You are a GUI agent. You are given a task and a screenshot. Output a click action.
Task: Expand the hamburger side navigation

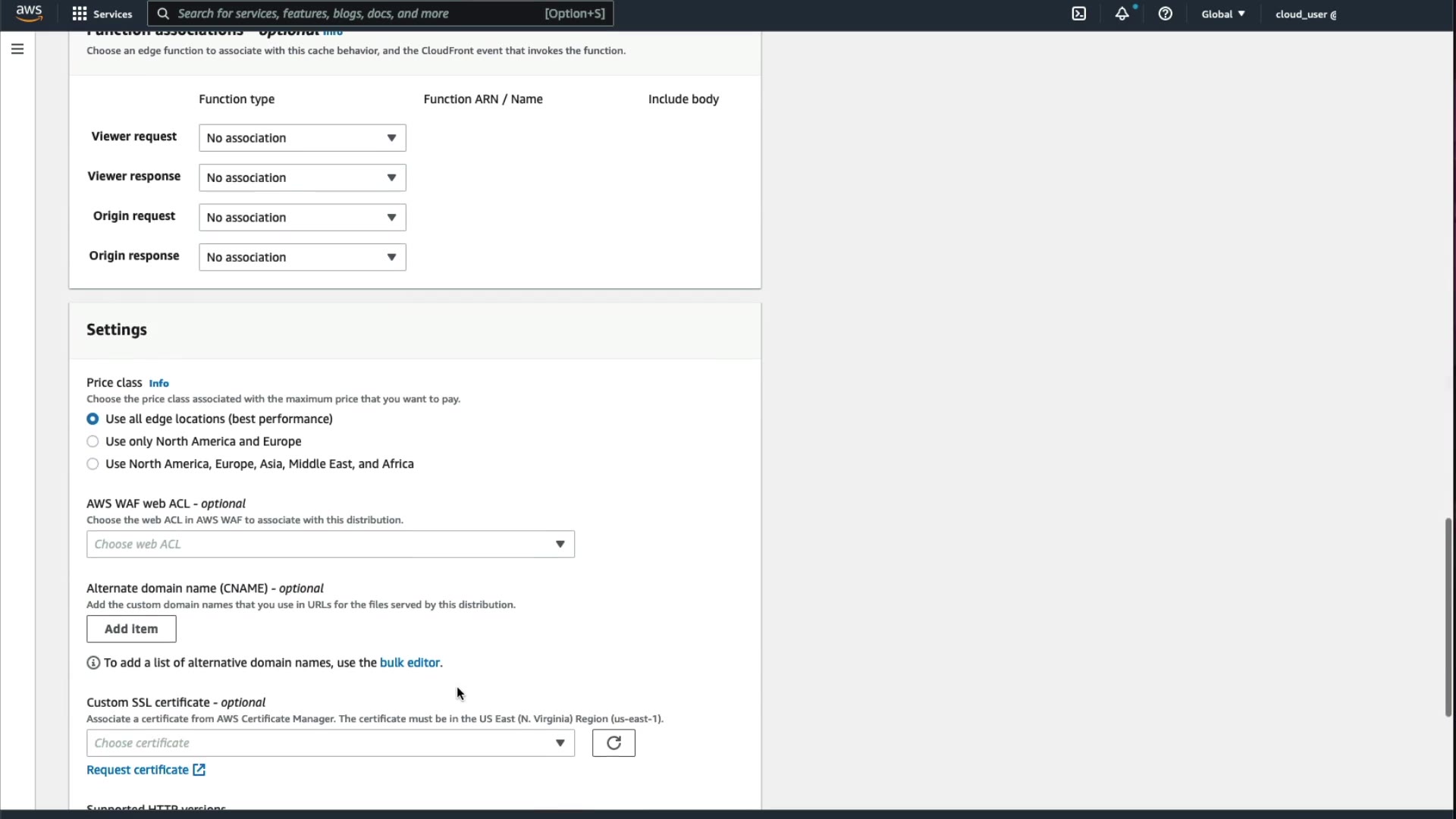click(17, 49)
